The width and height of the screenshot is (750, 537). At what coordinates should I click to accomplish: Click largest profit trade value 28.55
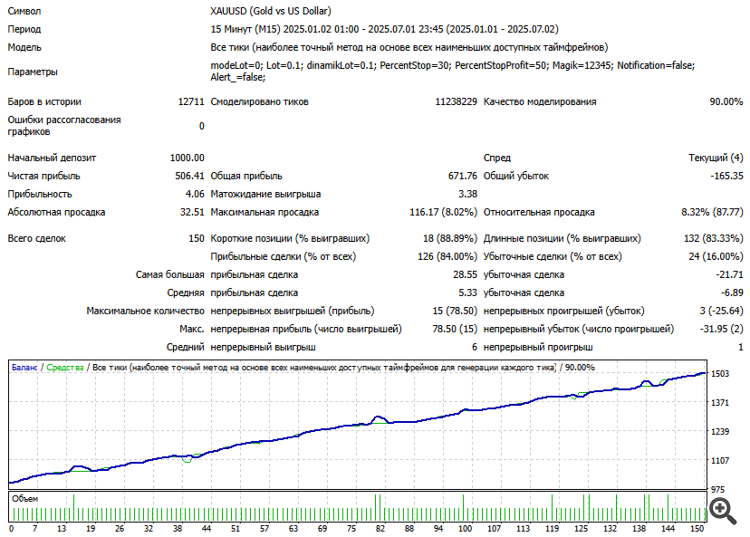[465, 275]
